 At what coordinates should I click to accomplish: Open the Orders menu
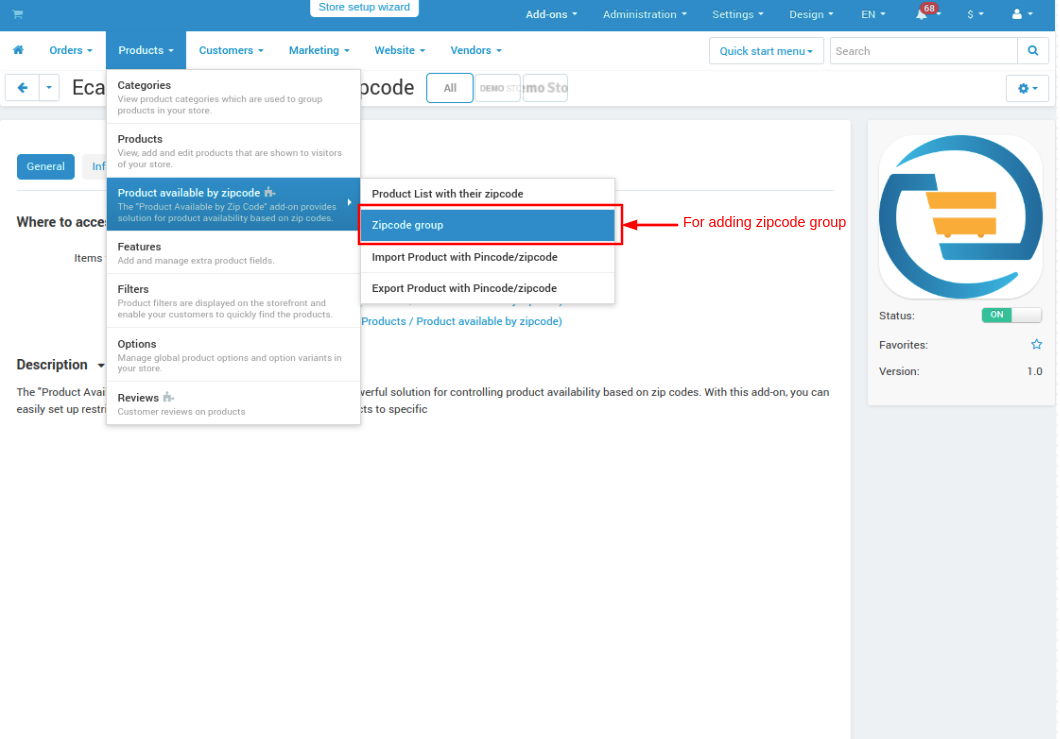[x=70, y=50]
